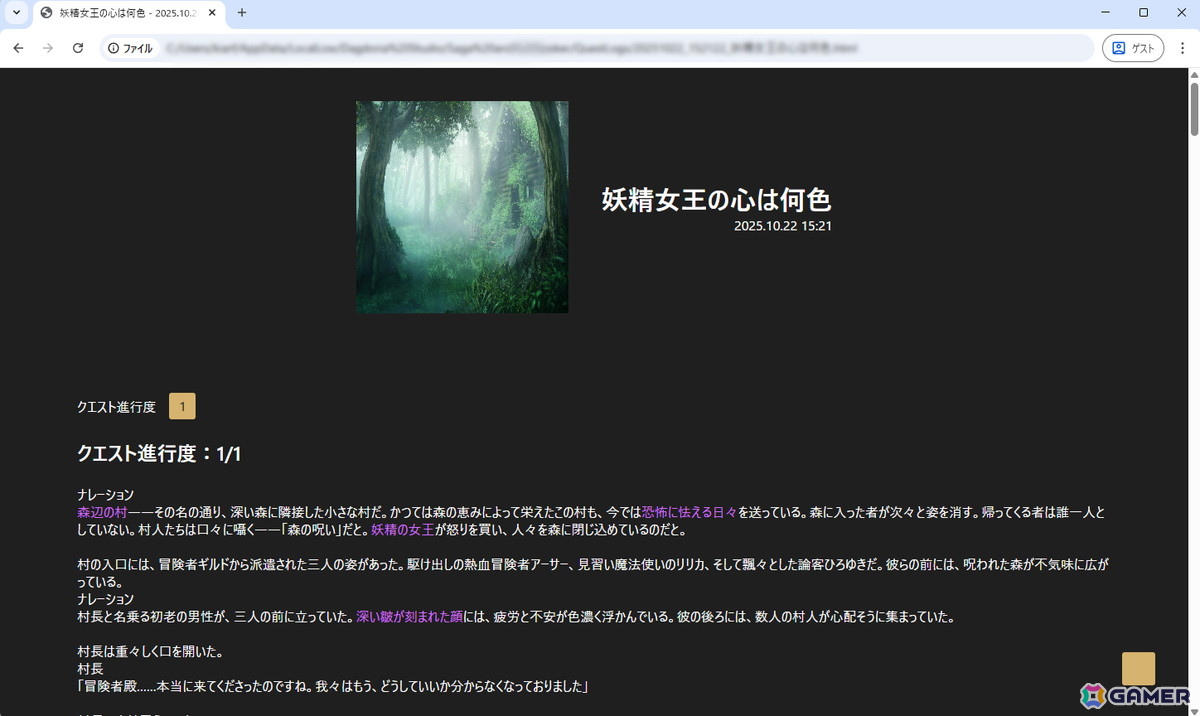Image resolution: width=1200 pixels, height=716 pixels.
Task: Open the Guest profile icon
Action: click(1132, 47)
